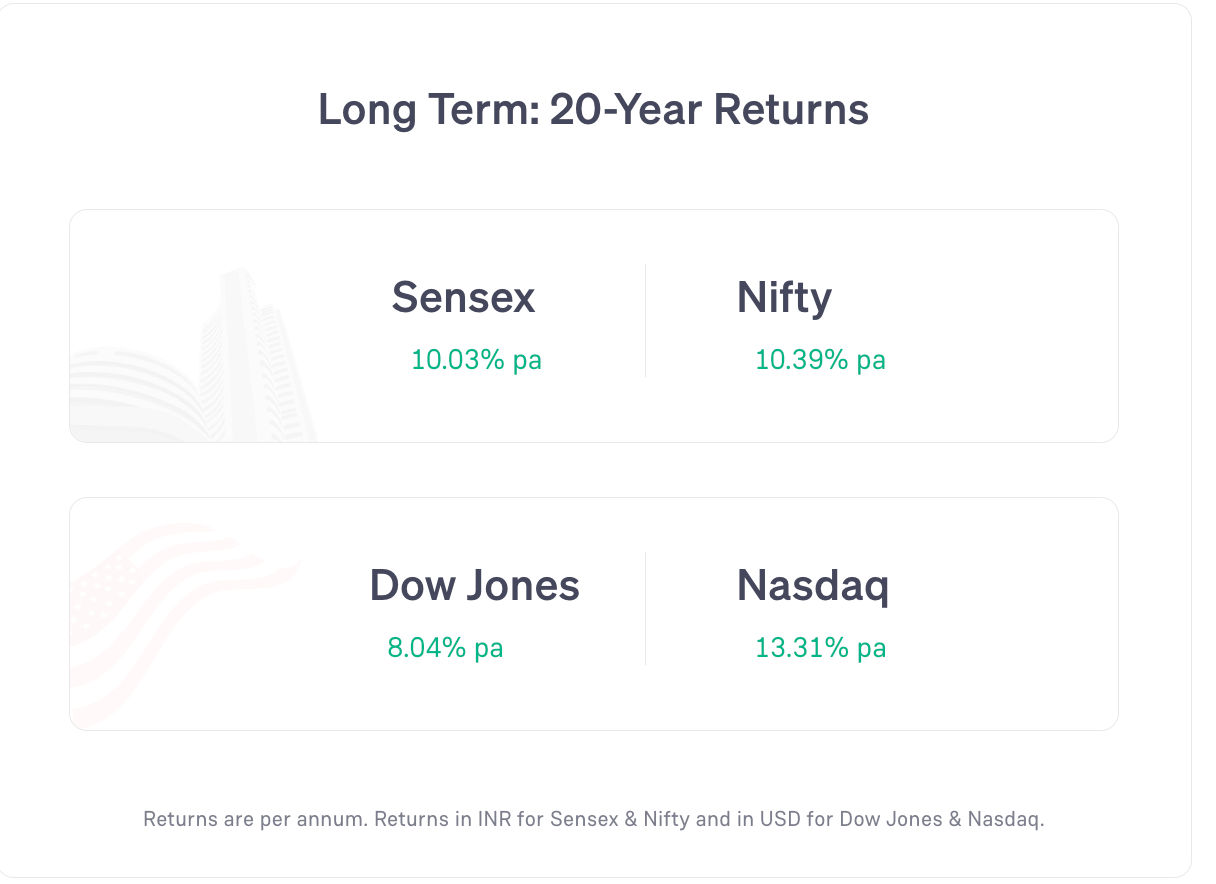Click the divider between Dow Jones and Nasdaq
Image resolution: width=1216 pixels, height=884 pixels.
click(645, 608)
